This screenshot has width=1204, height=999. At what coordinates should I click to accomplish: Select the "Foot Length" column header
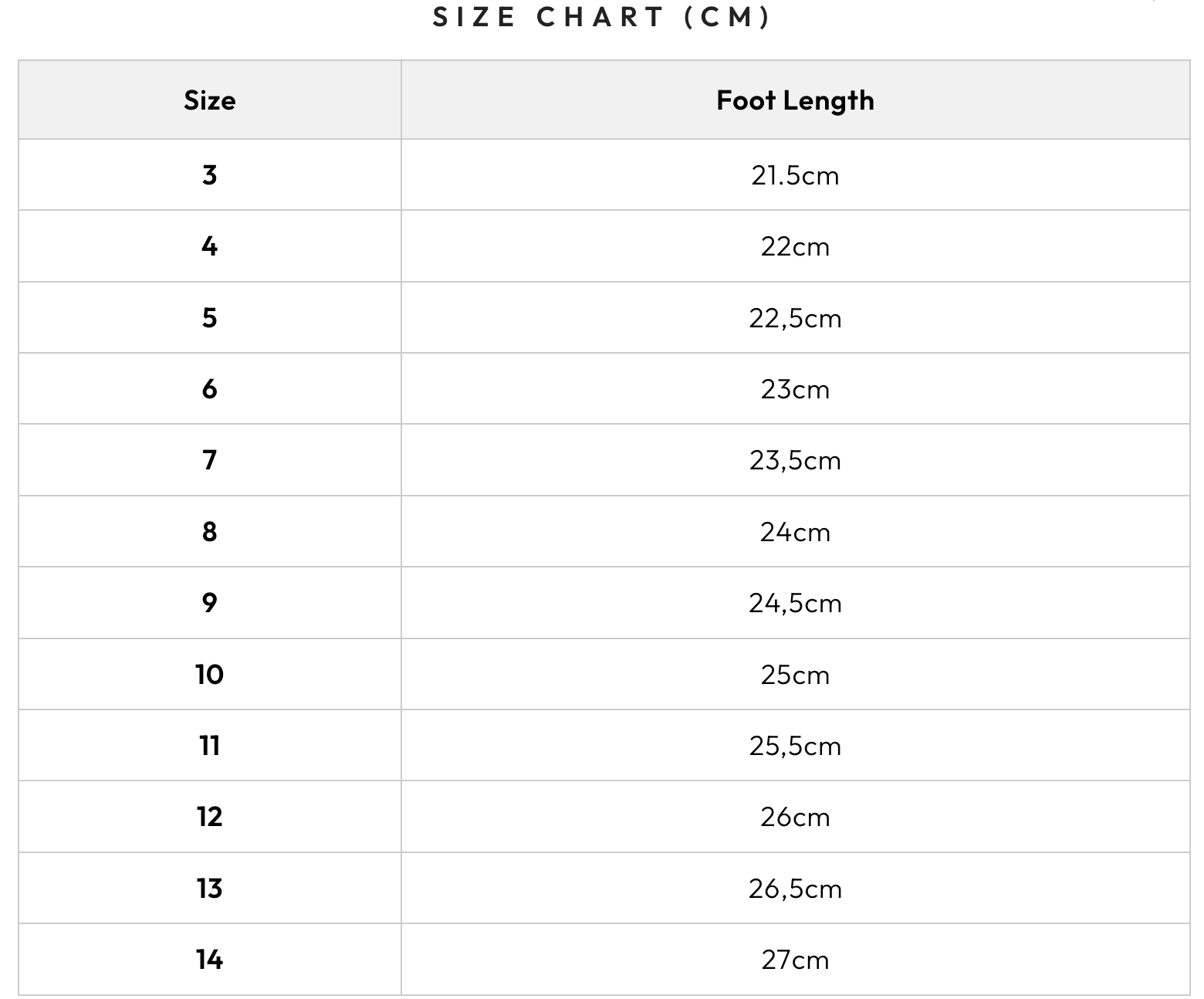tap(795, 100)
